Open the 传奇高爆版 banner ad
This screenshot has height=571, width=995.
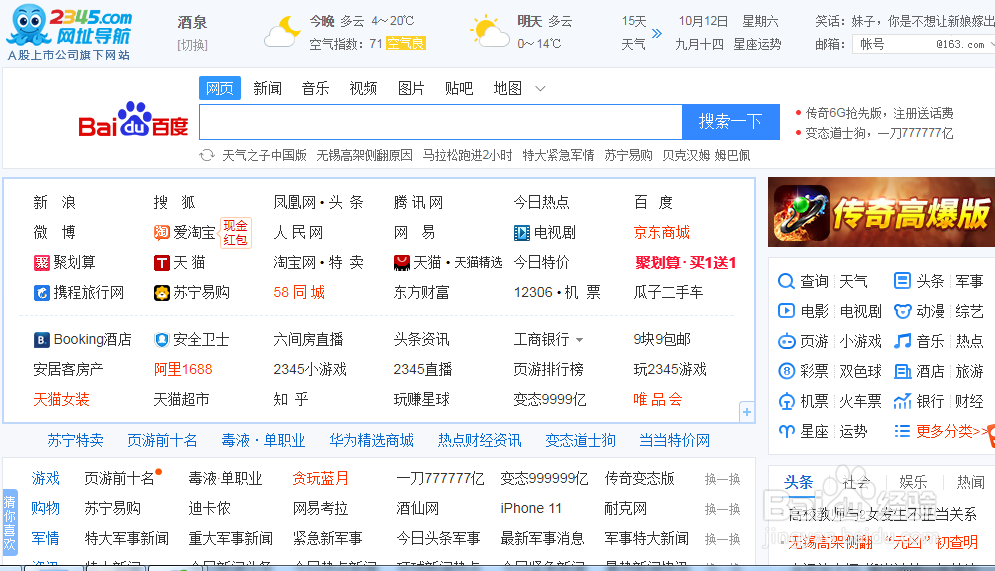pos(881,212)
